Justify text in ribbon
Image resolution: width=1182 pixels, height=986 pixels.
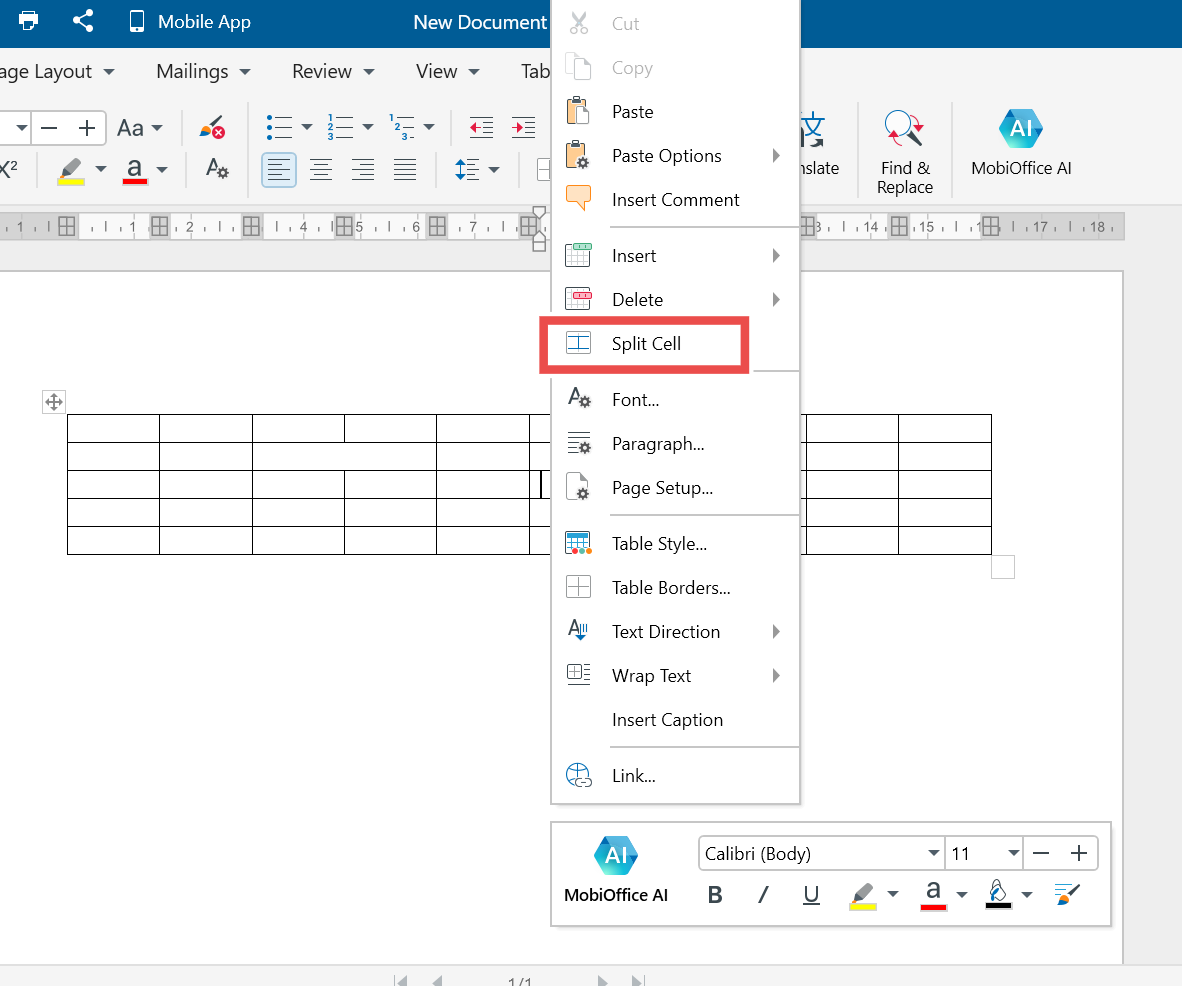click(405, 170)
